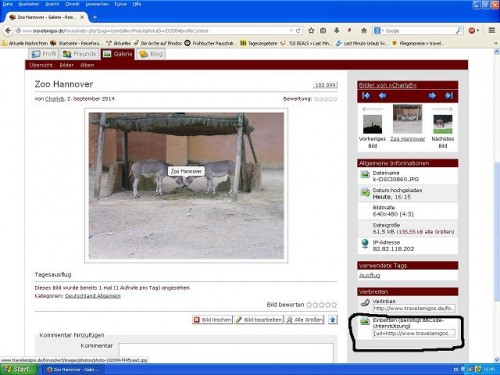Screen dimensions: 500x375
Task: Rate image via Bild bewerten stars
Action: click(x=321, y=305)
